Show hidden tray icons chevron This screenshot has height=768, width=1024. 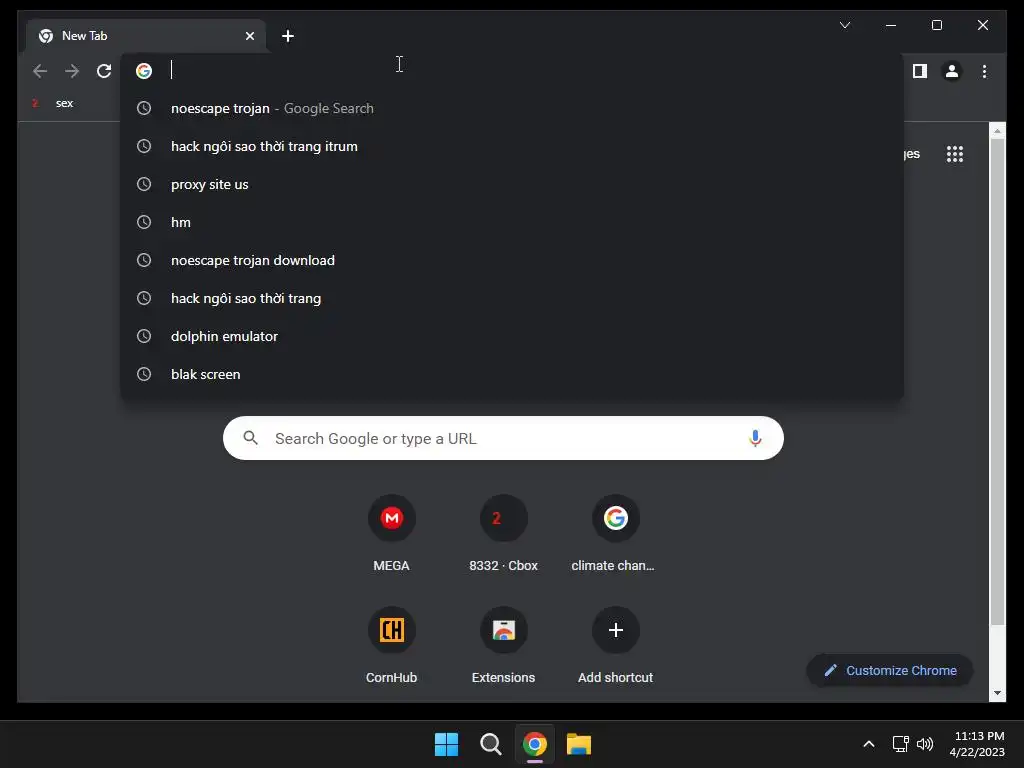click(869, 744)
